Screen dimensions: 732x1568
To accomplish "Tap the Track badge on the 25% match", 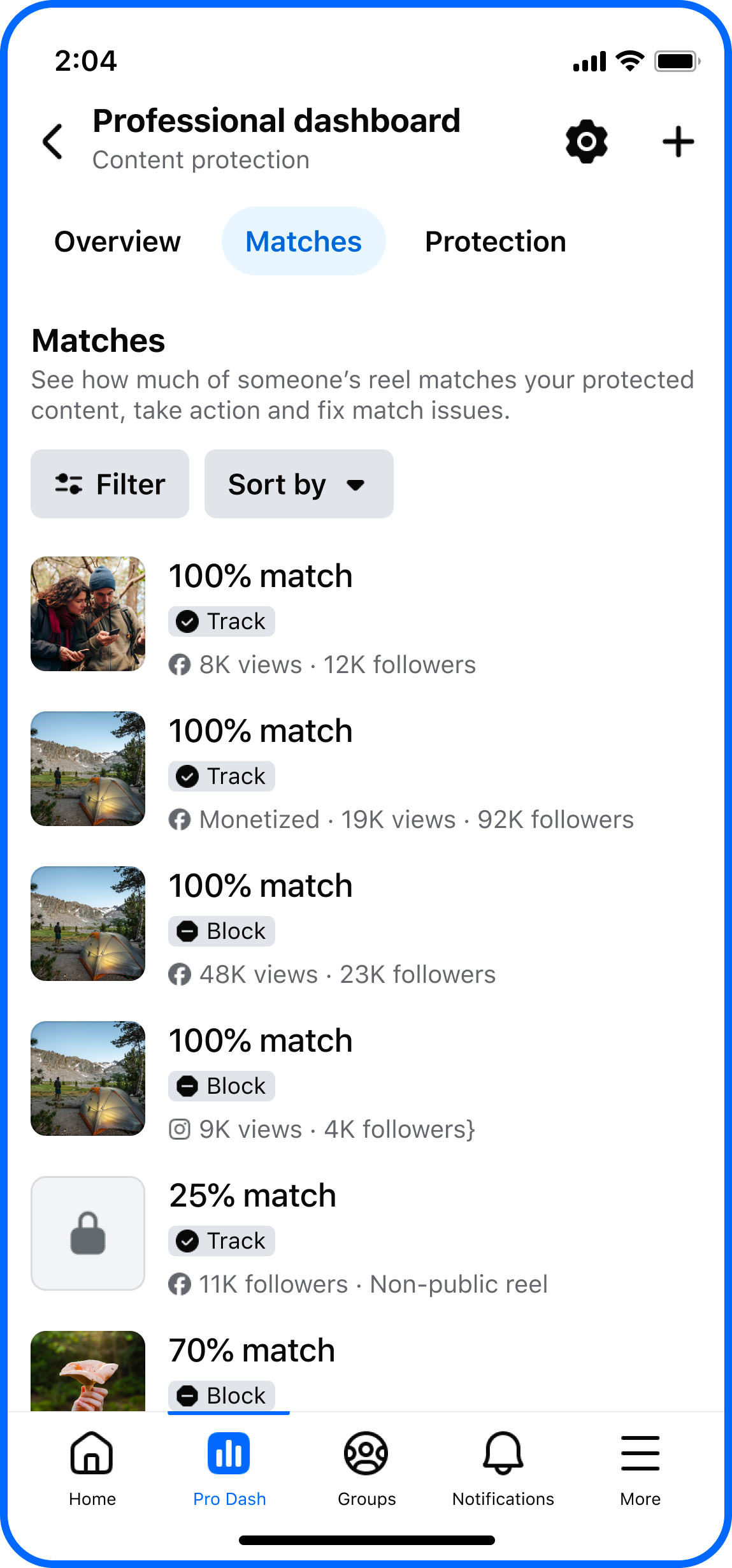I will point(221,1240).
